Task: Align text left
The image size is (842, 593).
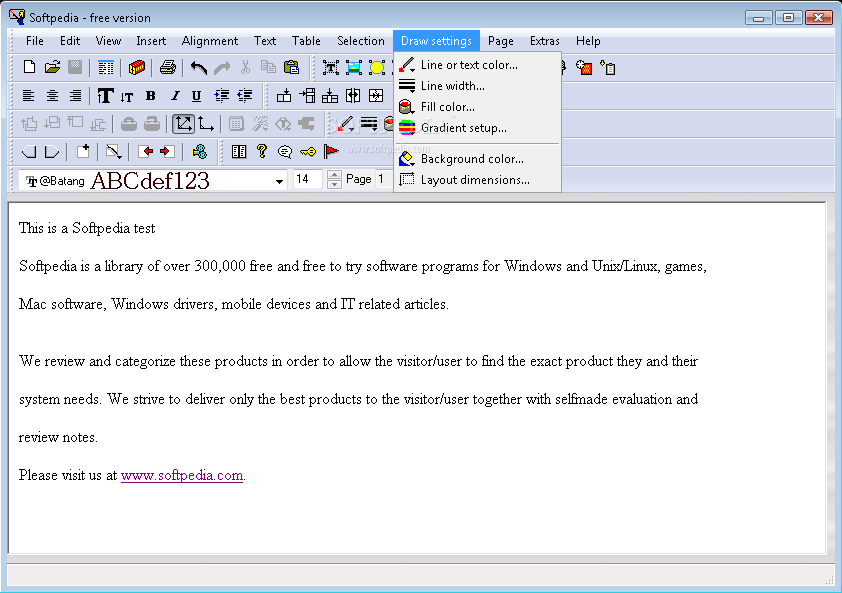Action: point(28,96)
